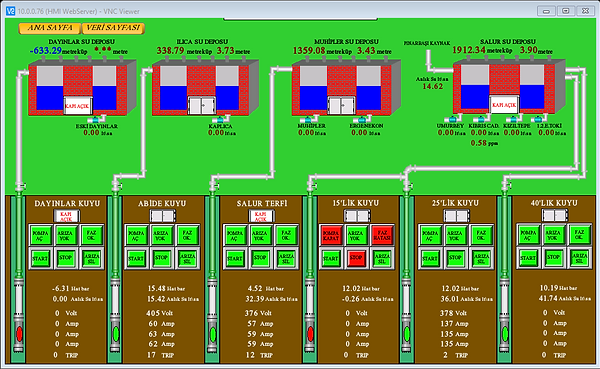This screenshot has width=600, height=369.
Task: Start the 25'LİK KUYU pump
Action: pyautogui.click(x=430, y=258)
